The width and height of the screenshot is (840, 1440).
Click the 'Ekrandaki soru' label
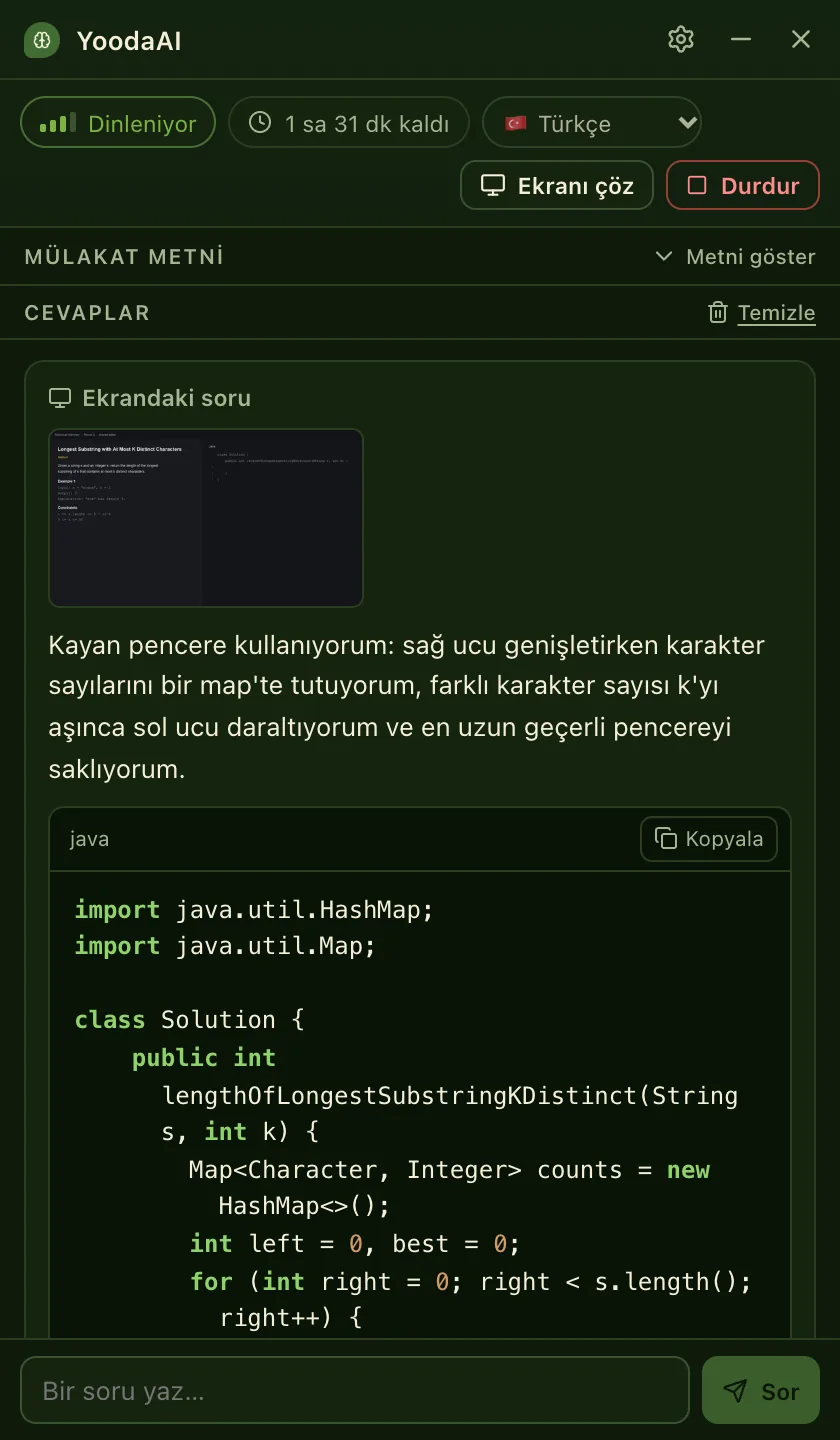pyautogui.click(x=167, y=398)
